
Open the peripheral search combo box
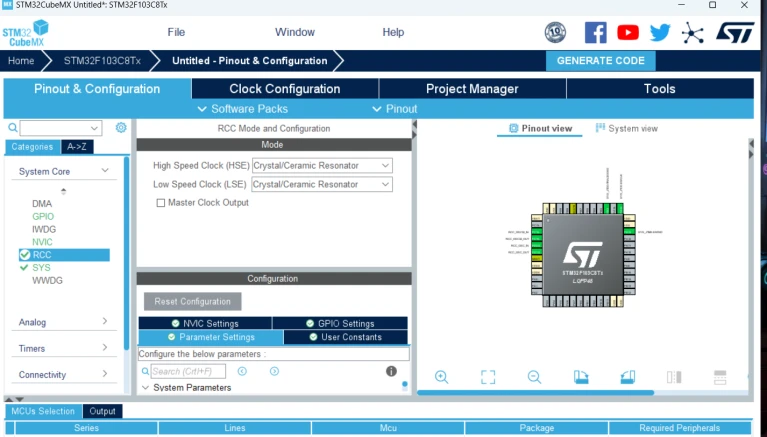tap(61, 128)
